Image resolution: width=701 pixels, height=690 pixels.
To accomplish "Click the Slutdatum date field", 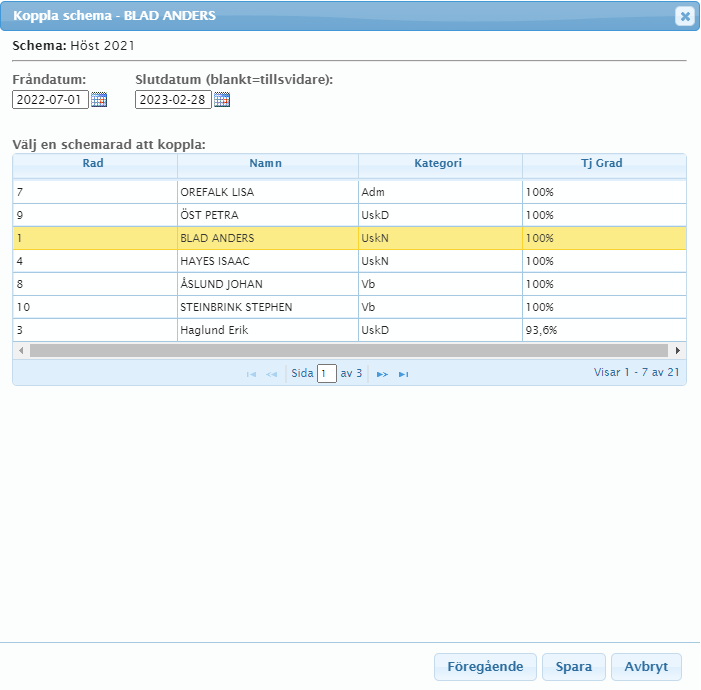I will pyautogui.click(x=173, y=99).
